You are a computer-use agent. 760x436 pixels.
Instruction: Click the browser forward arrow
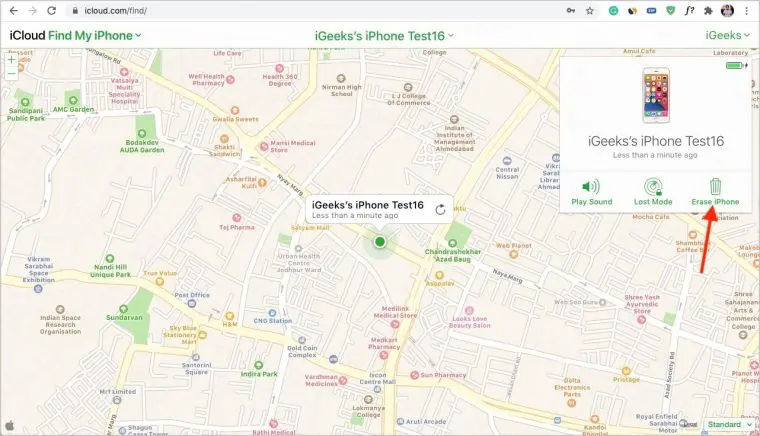point(32,11)
